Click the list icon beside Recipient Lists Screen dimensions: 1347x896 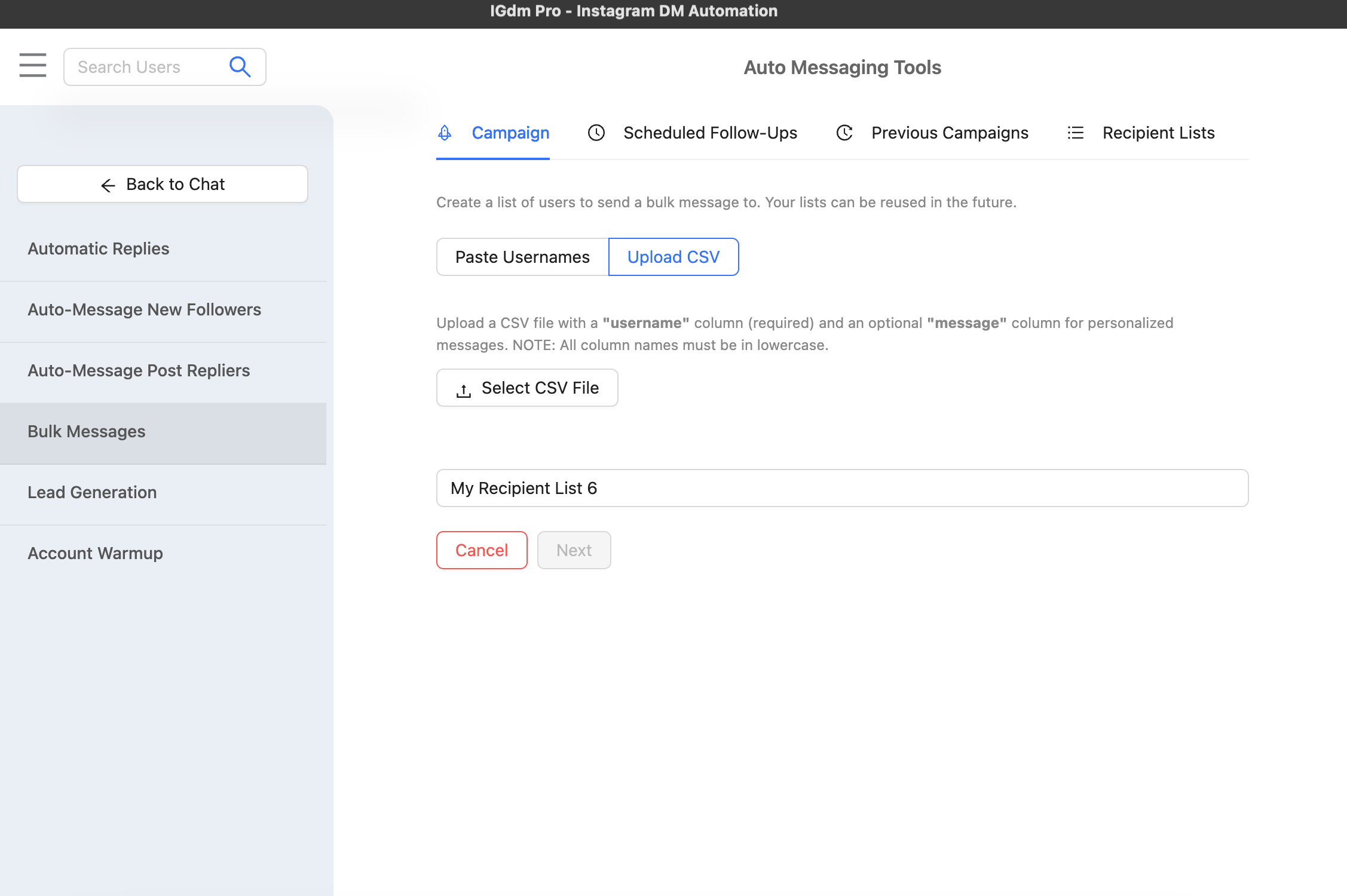pos(1075,133)
